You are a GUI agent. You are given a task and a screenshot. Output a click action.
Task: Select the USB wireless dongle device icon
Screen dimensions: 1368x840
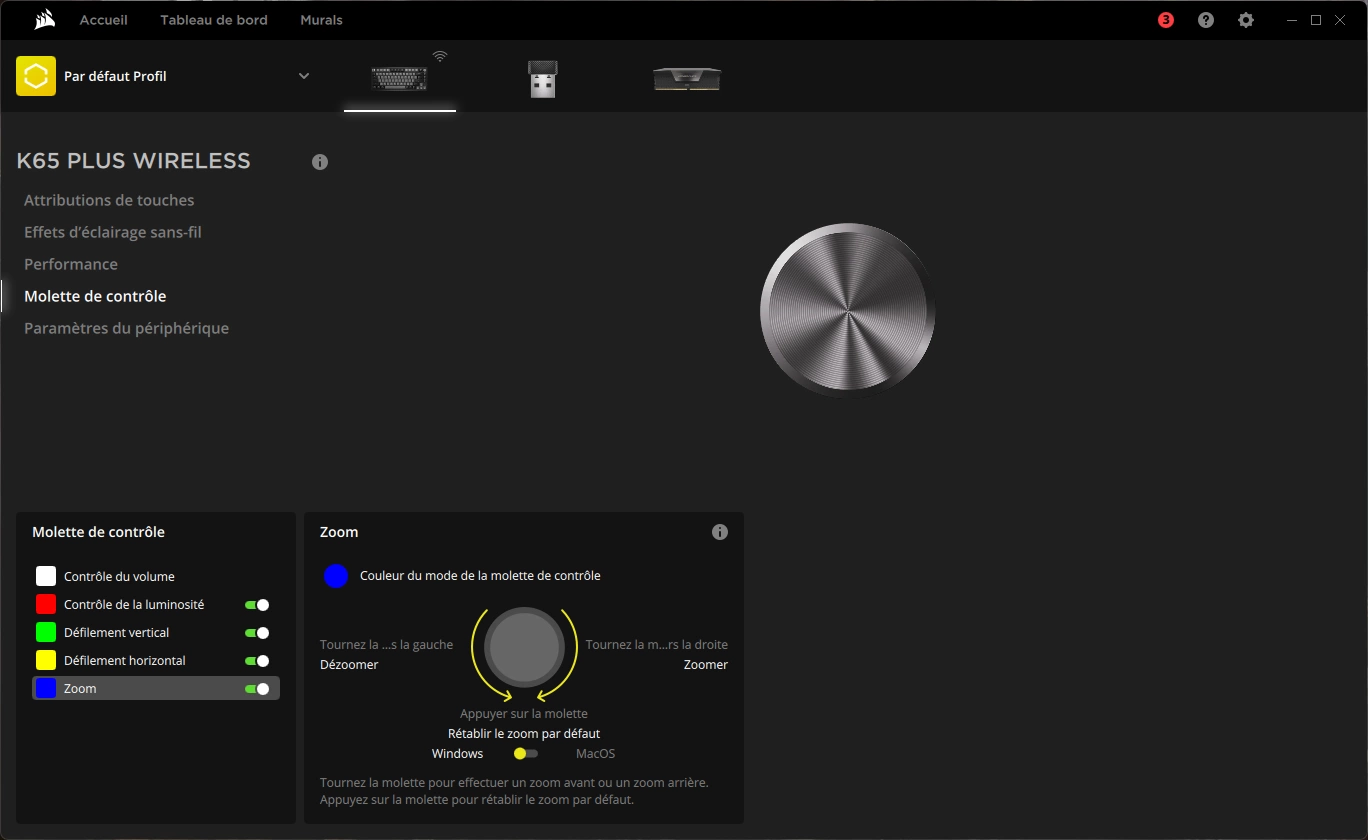542,79
